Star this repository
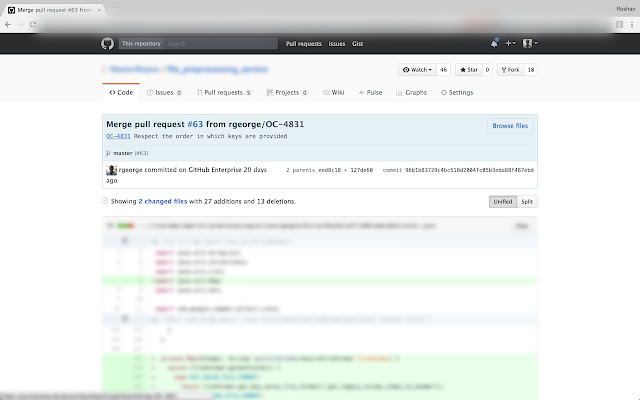 coord(469,70)
